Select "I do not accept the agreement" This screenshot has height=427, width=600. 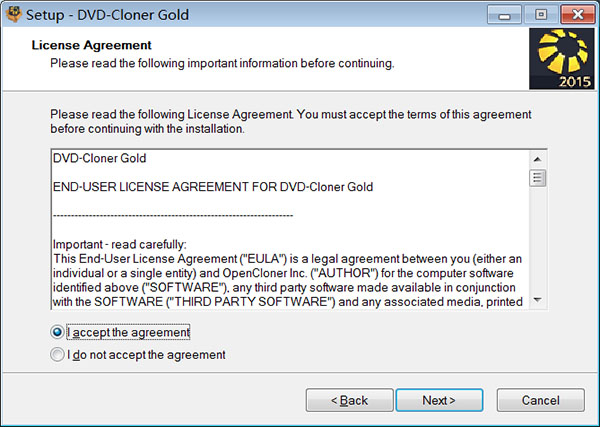tap(57, 355)
